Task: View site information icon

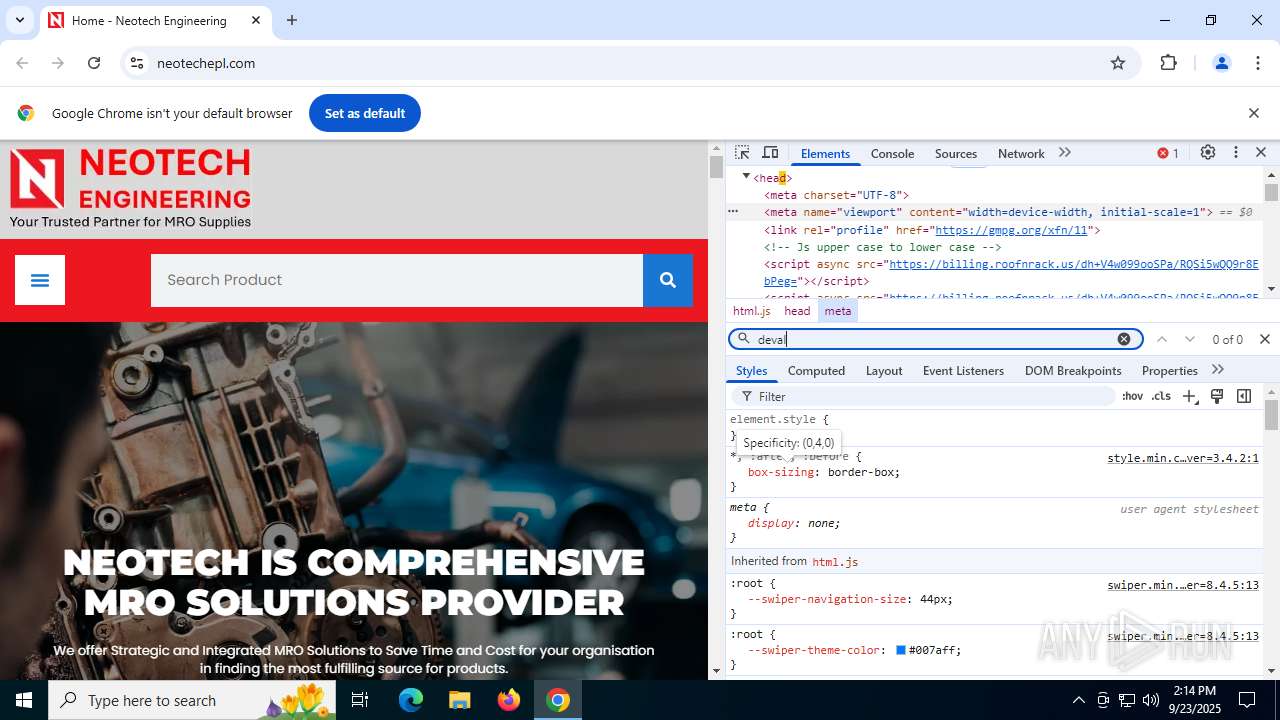Action: 139,63
